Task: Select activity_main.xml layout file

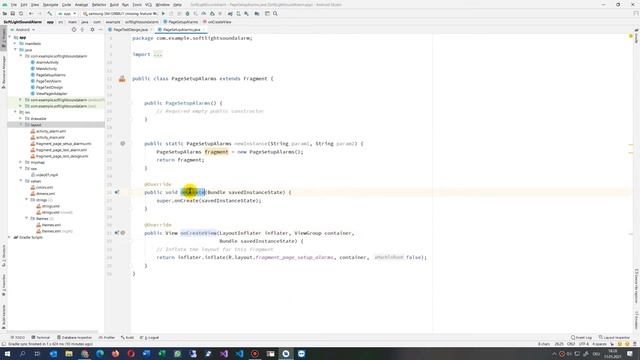Action: pyautogui.click(x=50, y=138)
